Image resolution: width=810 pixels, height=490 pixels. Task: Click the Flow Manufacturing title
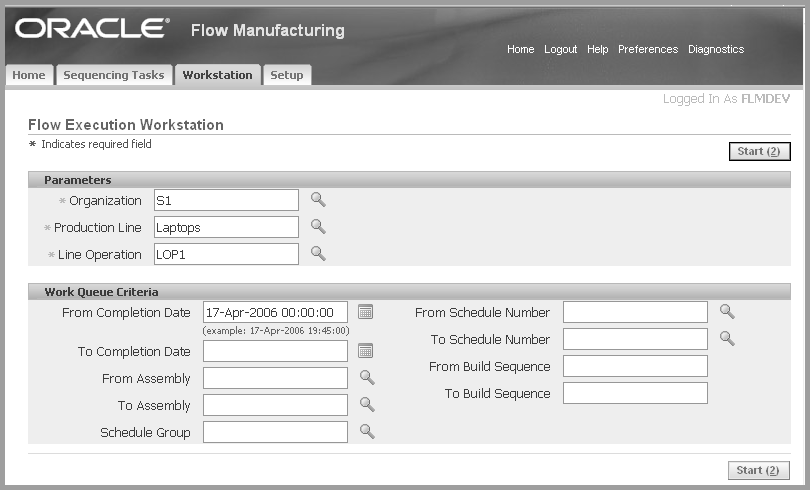click(x=268, y=30)
